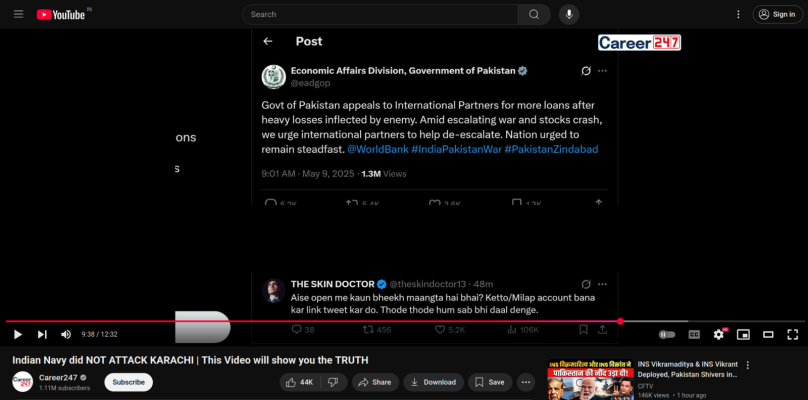Viewport: 808px width, 400px height.
Task: Enter full screen mode
Action: tap(793, 335)
